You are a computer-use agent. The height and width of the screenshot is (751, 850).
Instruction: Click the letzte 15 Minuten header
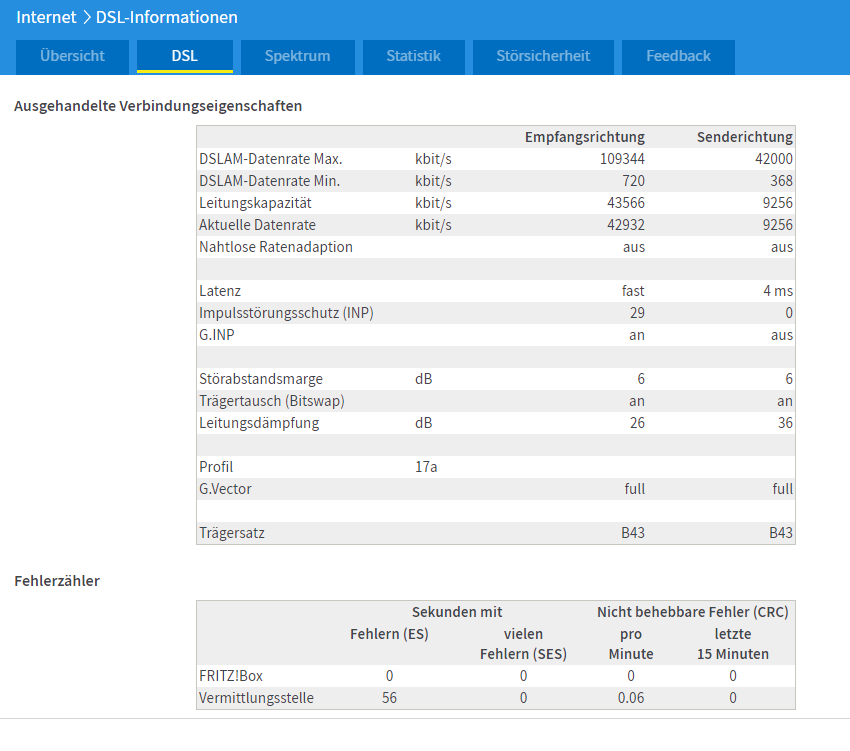733,644
